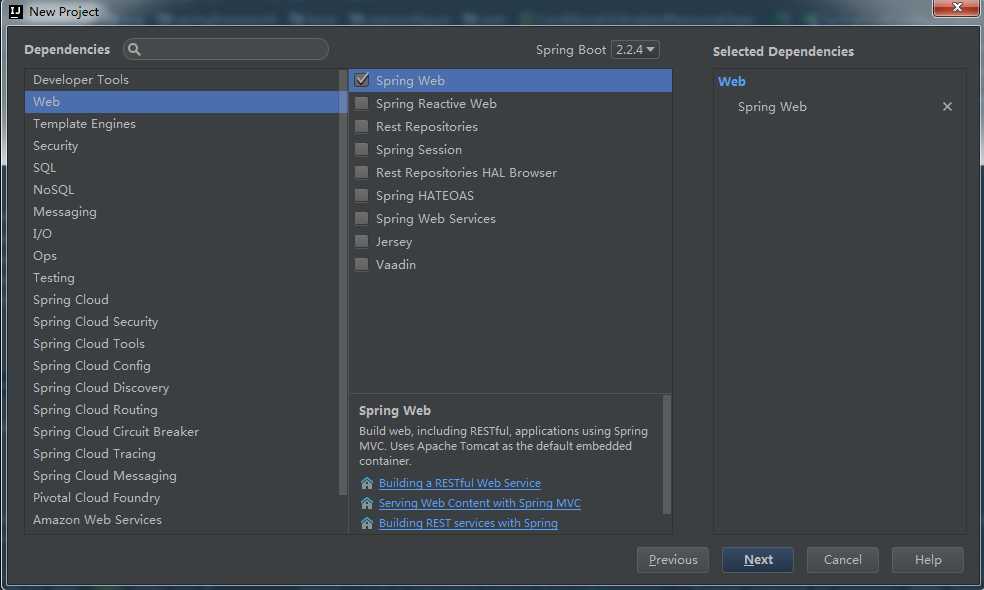The width and height of the screenshot is (984, 590).
Task: Select the Spring Cloud category
Action: pos(182,299)
